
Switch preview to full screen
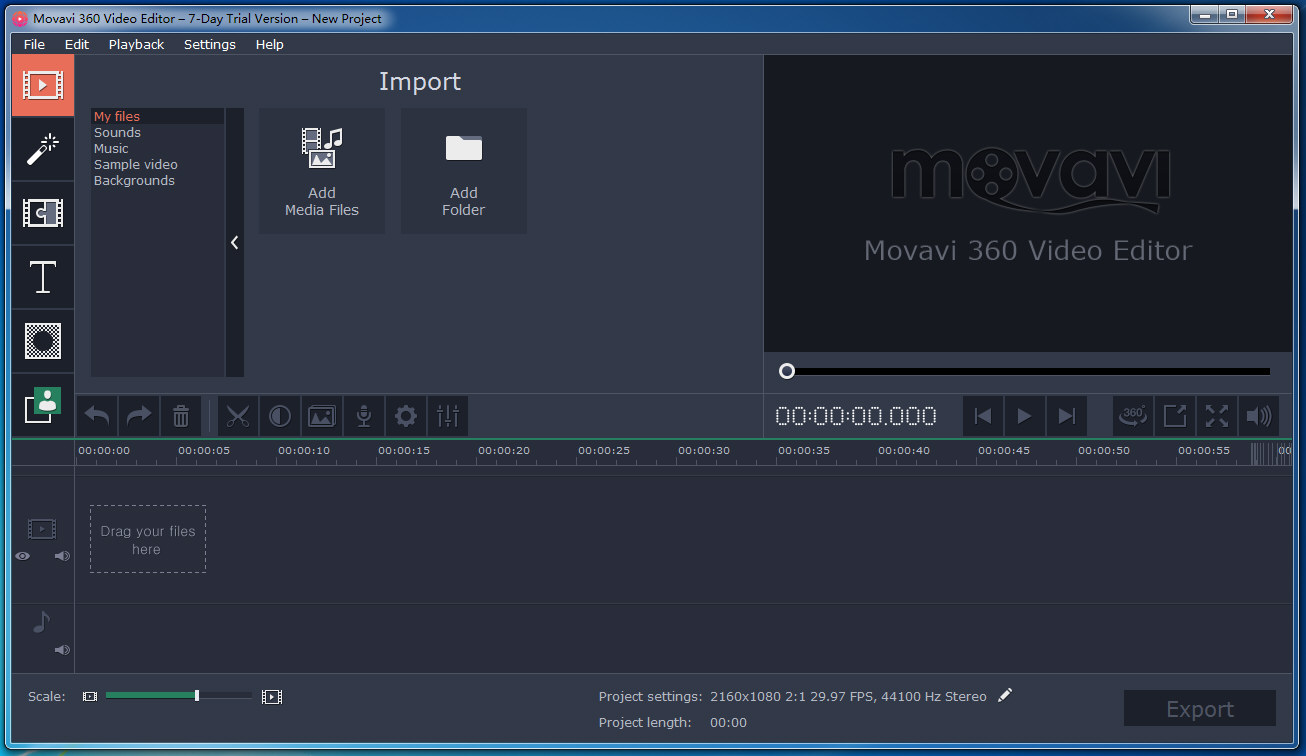tap(1217, 416)
